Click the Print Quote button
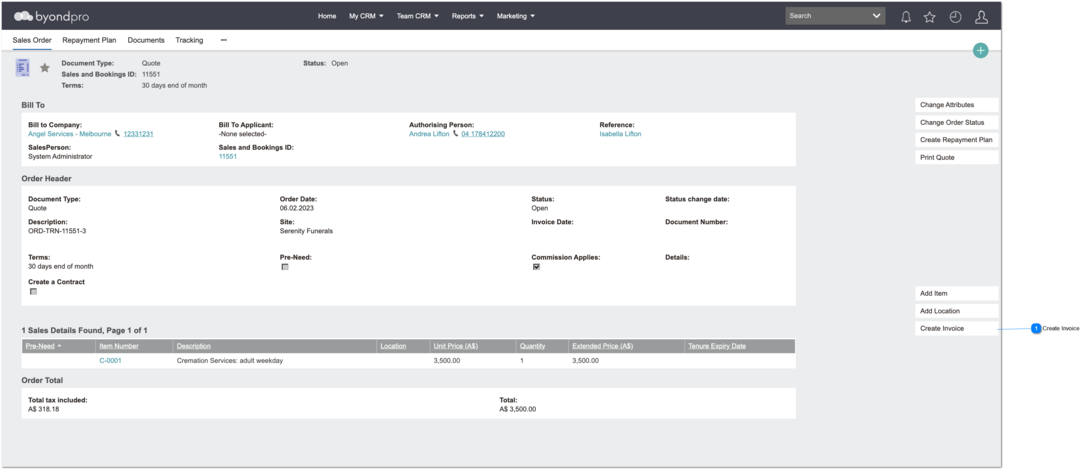 coord(956,158)
